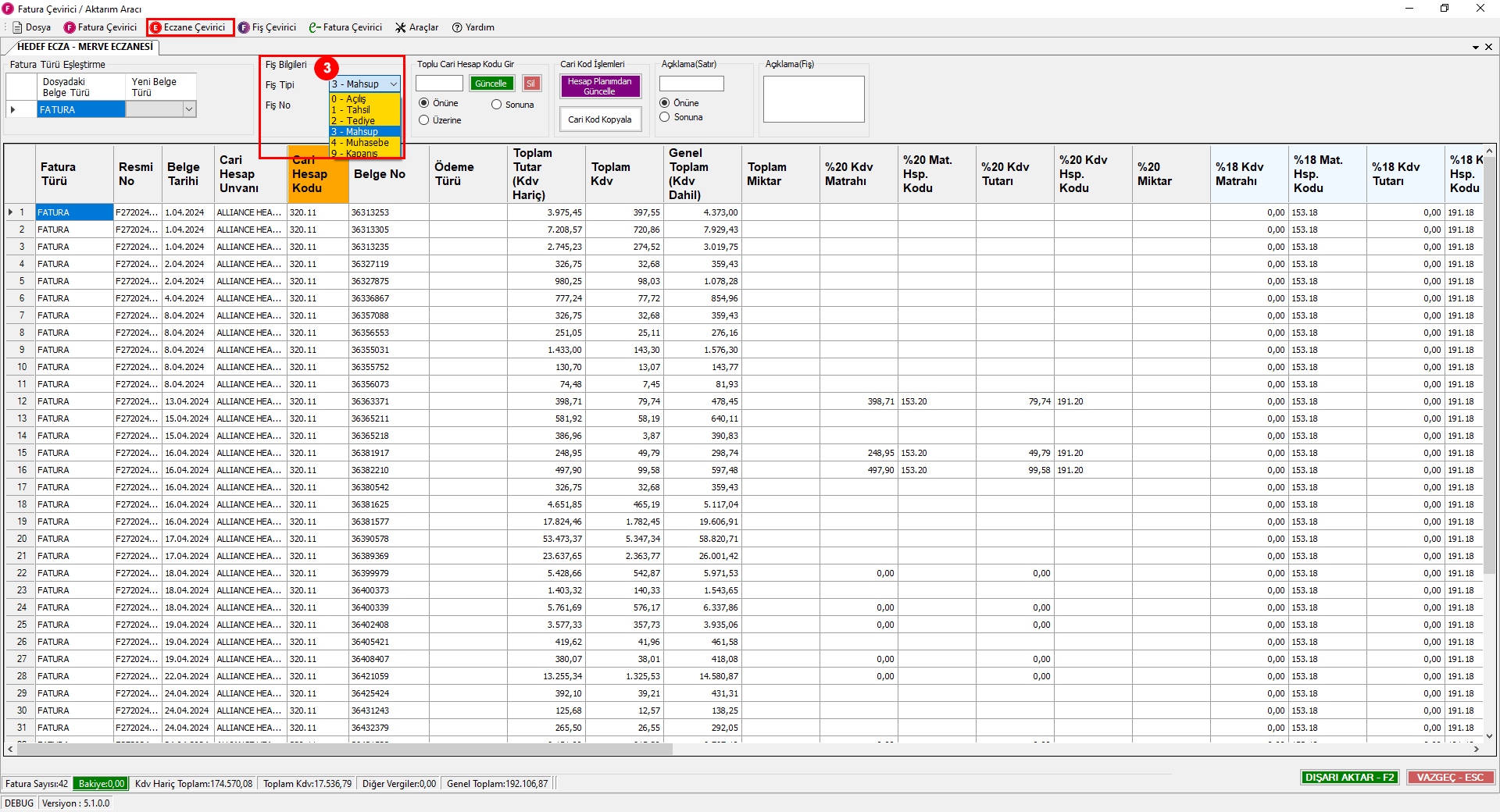Click the Cari Kod Kopyala button
Screen dimensions: 1500x812
pos(600,119)
